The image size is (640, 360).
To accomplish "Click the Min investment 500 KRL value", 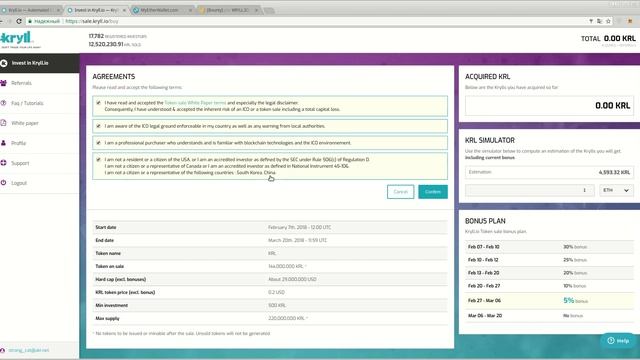I will (x=277, y=306).
